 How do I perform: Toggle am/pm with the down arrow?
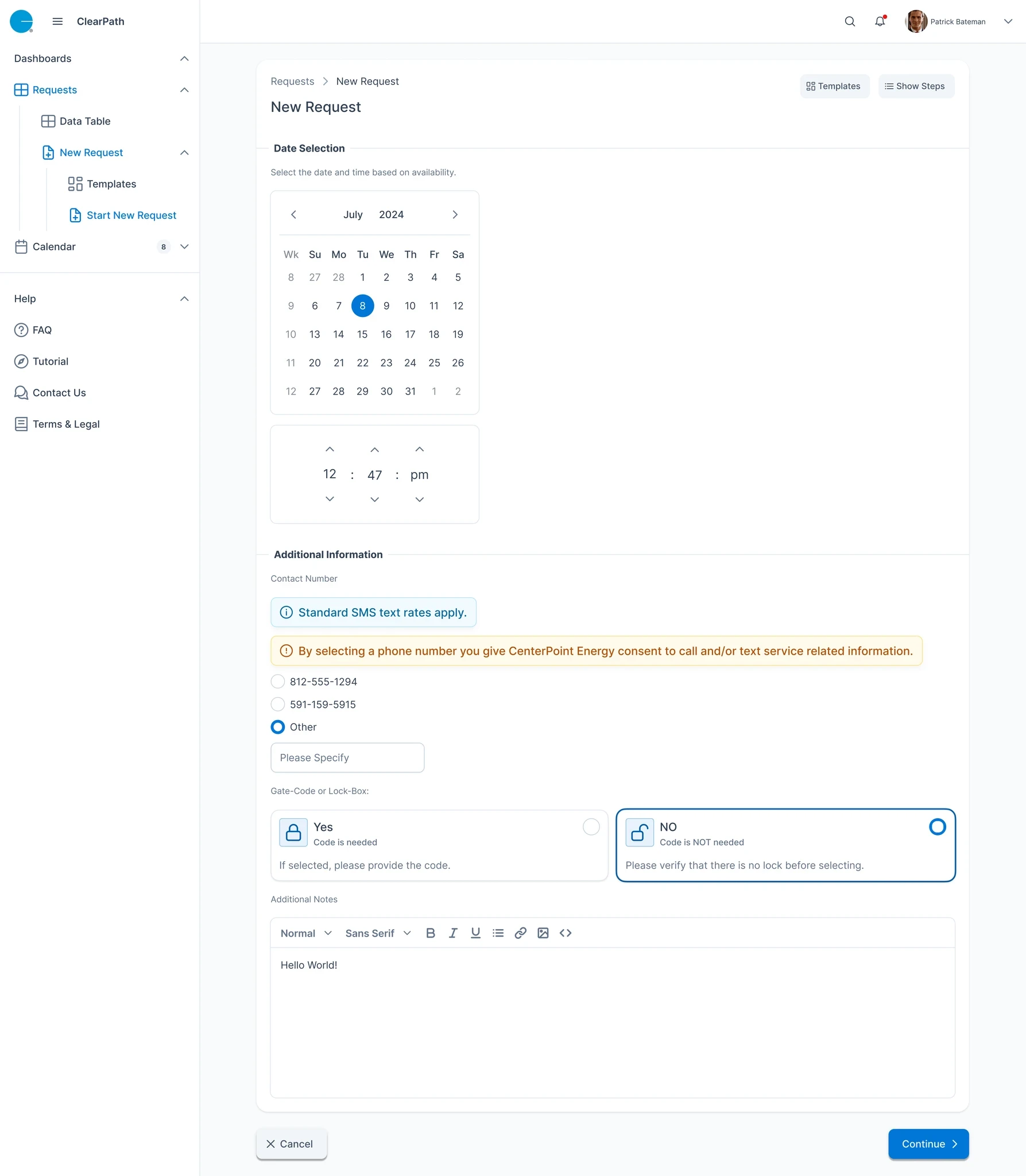pos(420,500)
